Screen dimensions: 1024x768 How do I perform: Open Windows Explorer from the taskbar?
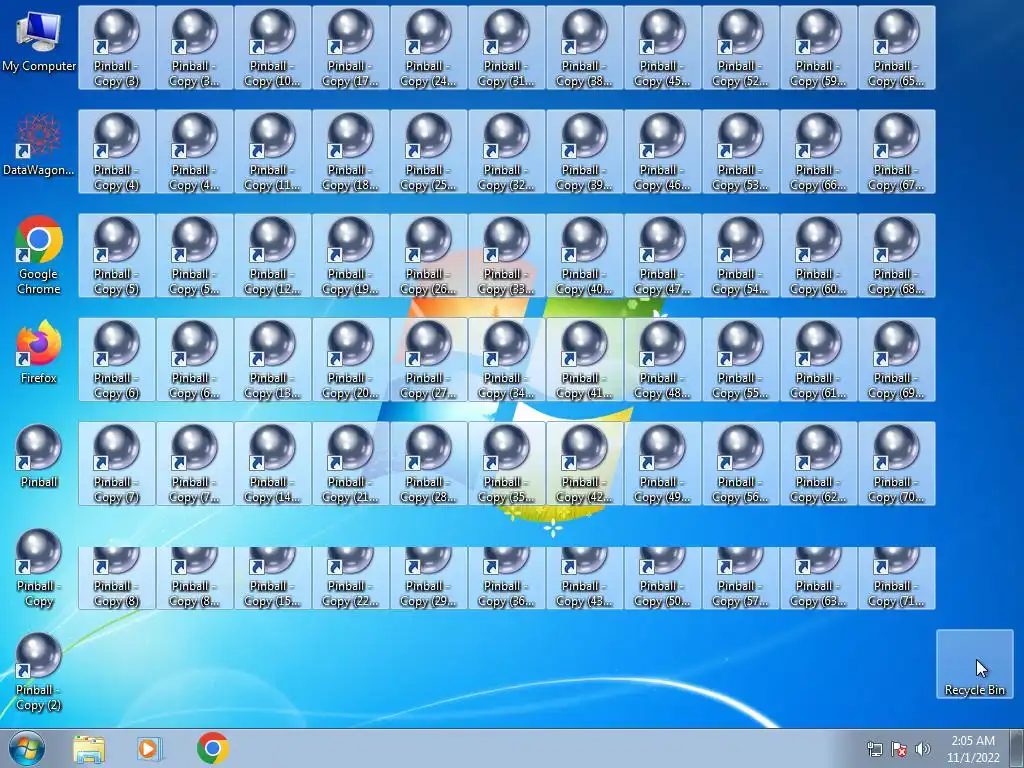click(89, 749)
